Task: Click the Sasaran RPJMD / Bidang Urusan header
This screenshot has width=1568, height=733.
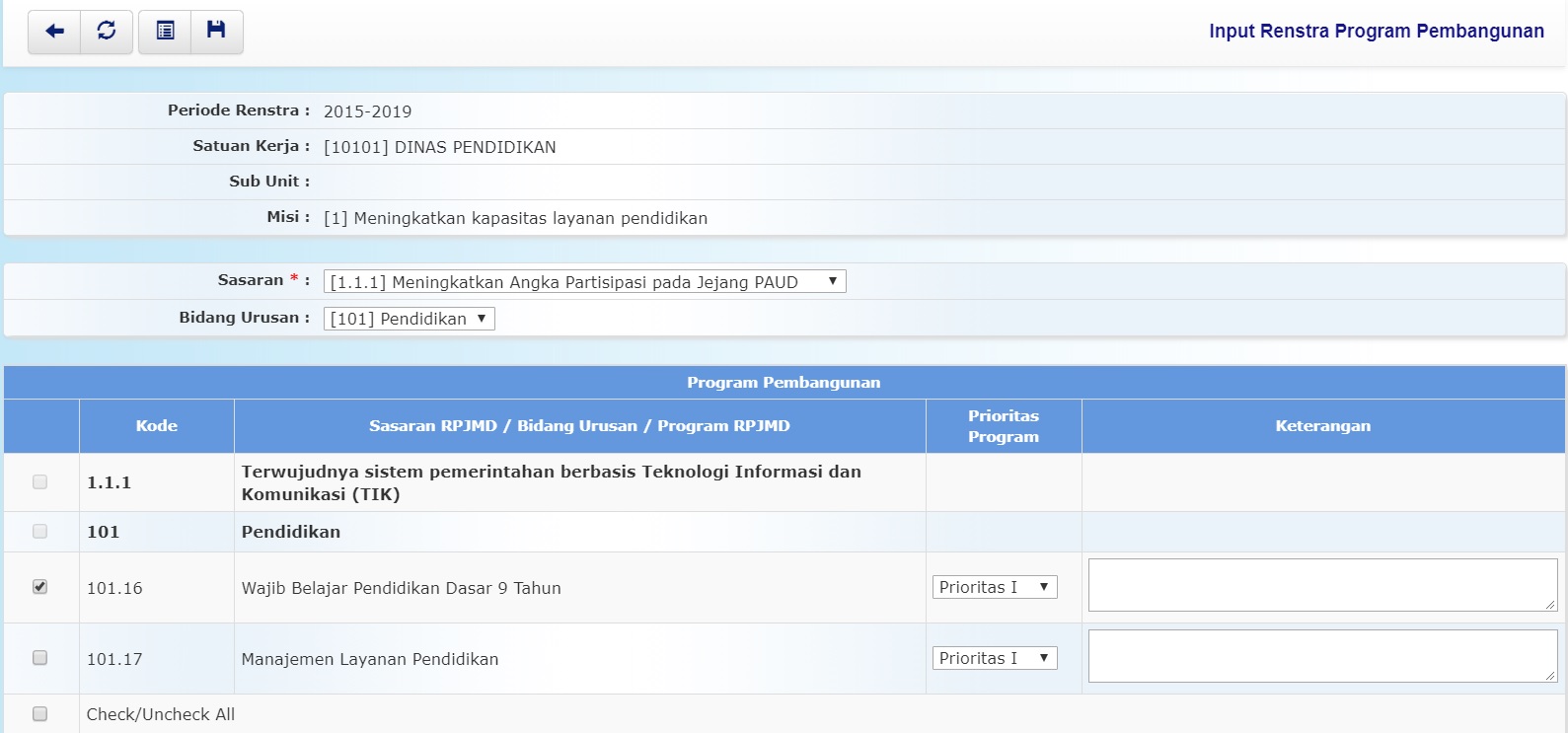Action: point(579,426)
